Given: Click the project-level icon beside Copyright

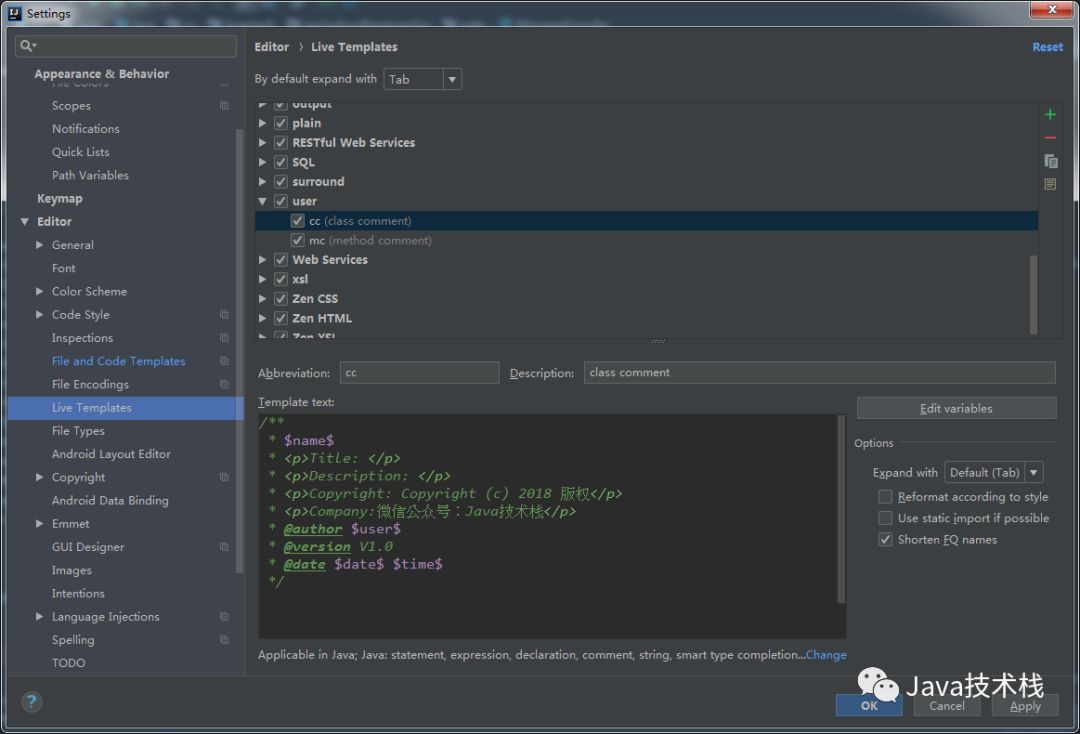Looking at the screenshot, I should click(x=224, y=477).
